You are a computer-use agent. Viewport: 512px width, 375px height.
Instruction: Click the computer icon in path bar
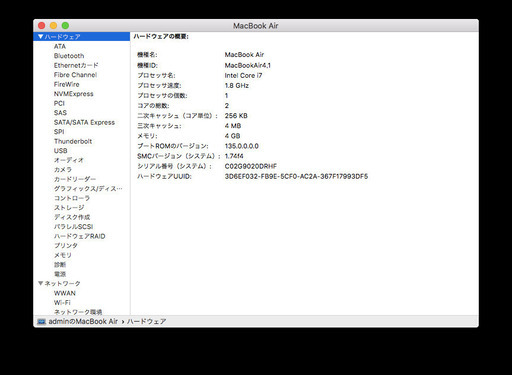(x=41, y=322)
